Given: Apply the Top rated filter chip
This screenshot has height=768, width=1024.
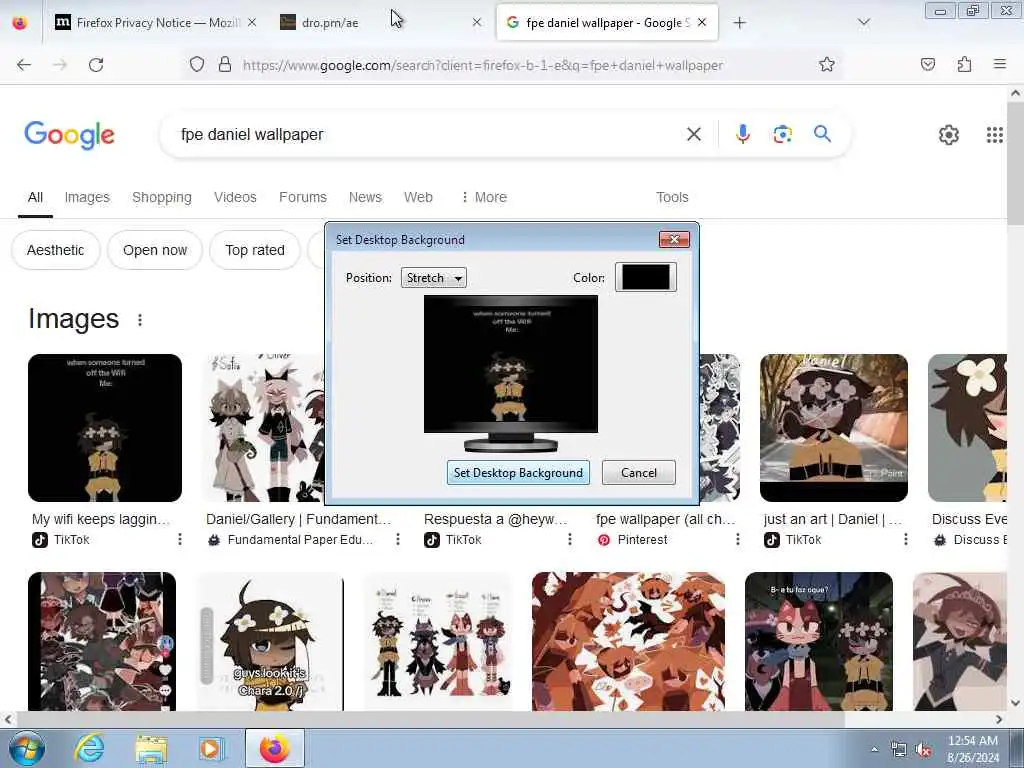Looking at the screenshot, I should pyautogui.click(x=255, y=250).
